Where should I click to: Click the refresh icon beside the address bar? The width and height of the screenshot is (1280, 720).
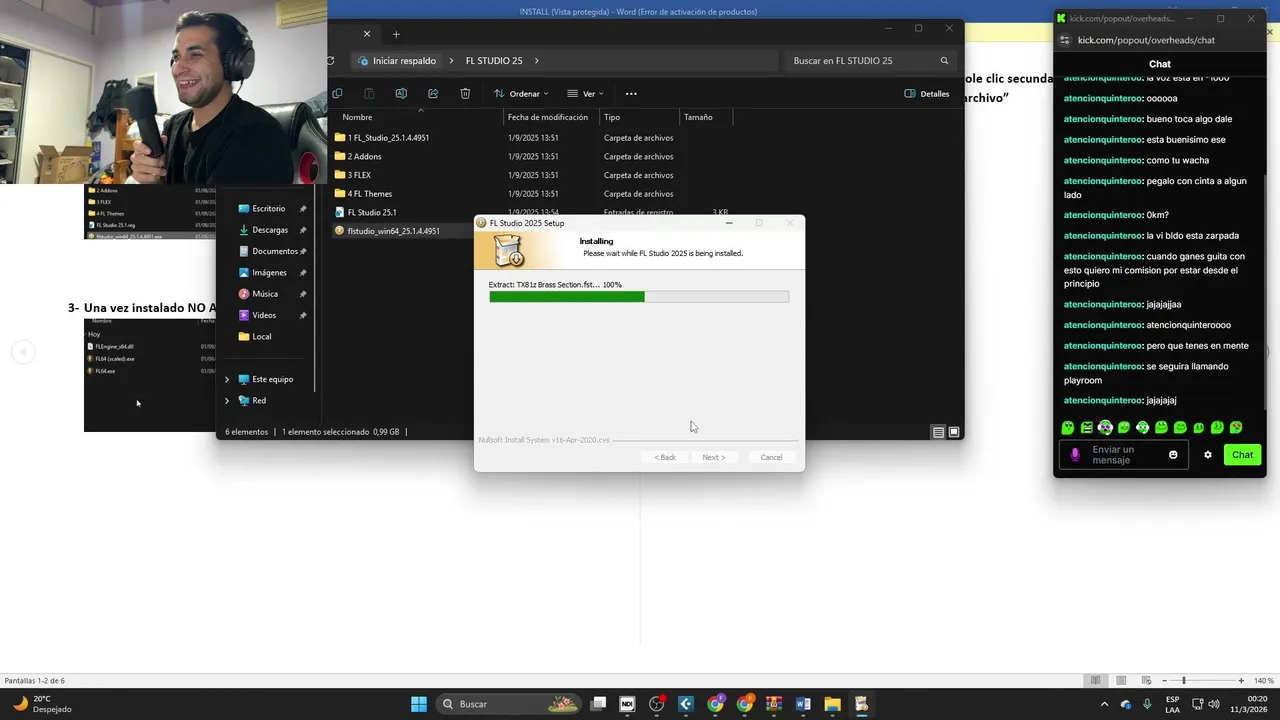(331, 61)
